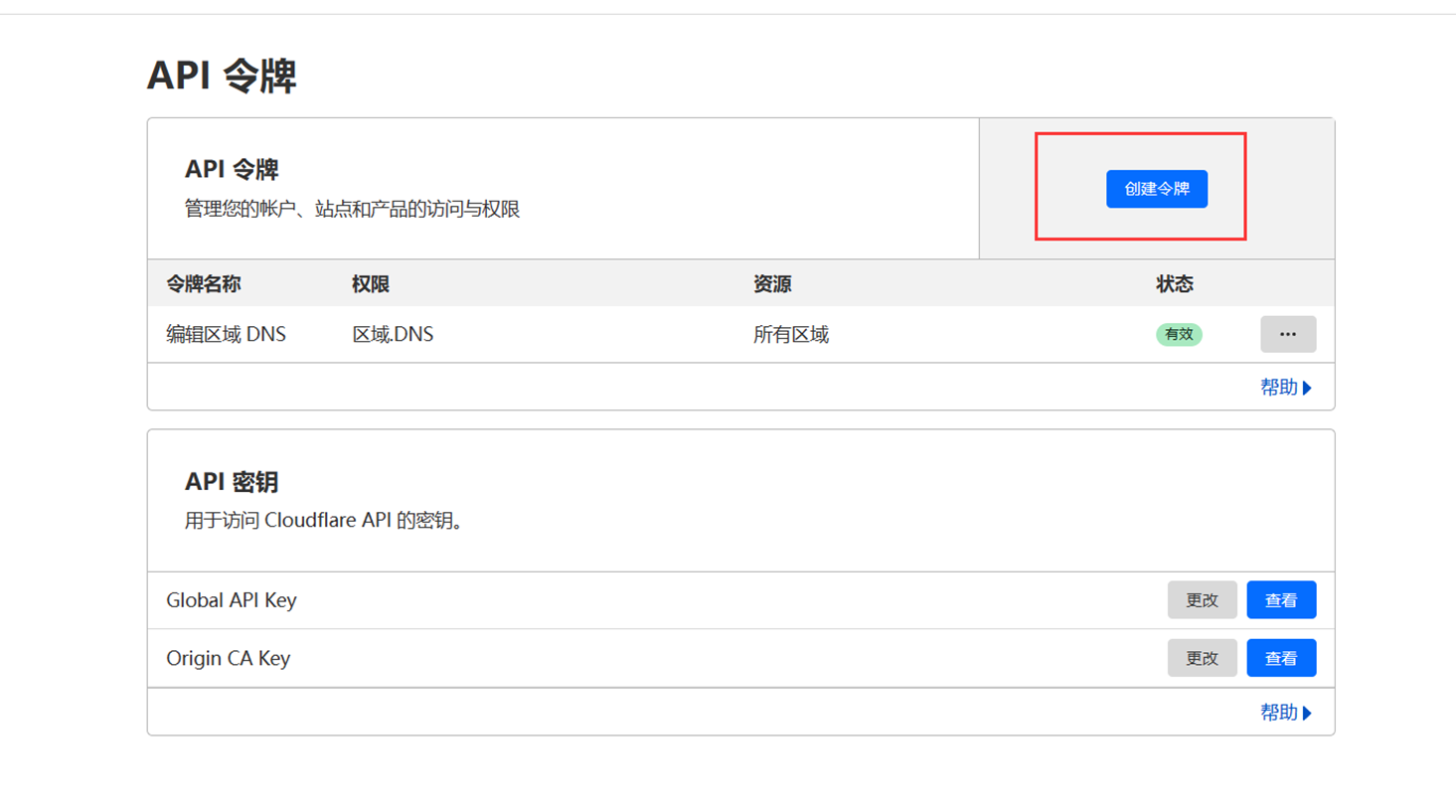1456x812 pixels.
Task: Click the 令牌名称 column header
Action: pos(203,284)
